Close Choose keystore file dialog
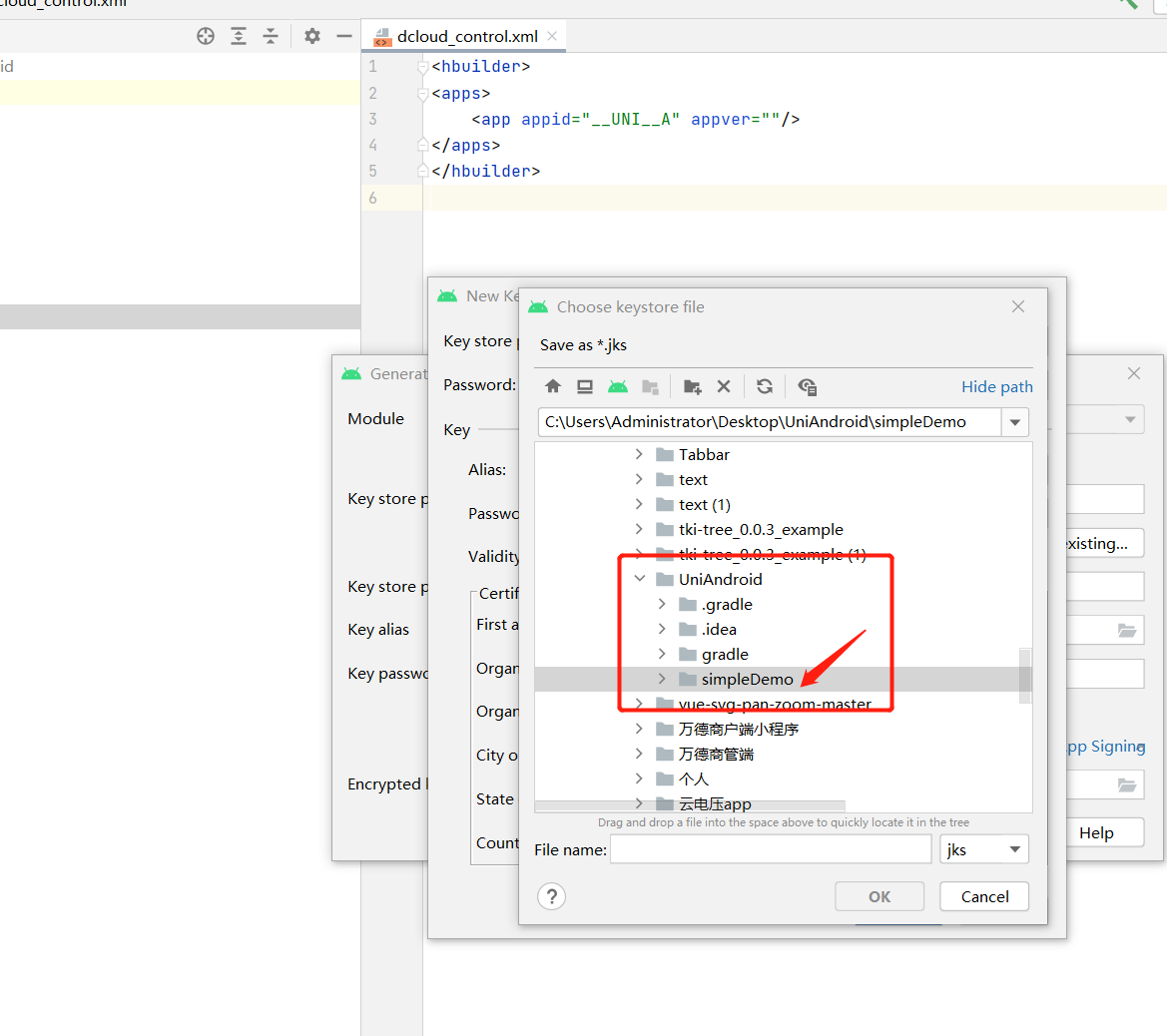The height and width of the screenshot is (1036, 1167). [1018, 306]
